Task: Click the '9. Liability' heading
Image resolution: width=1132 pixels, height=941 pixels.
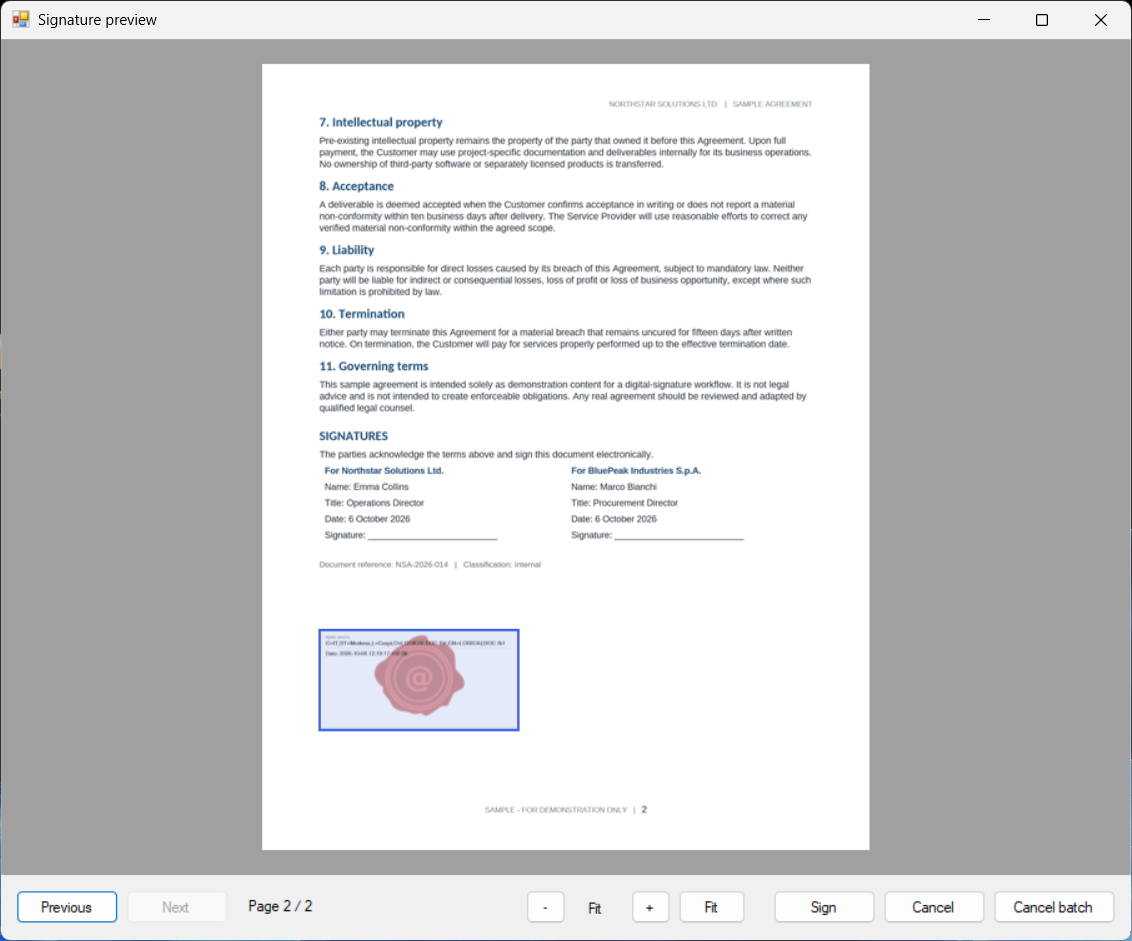Action: coord(347,250)
